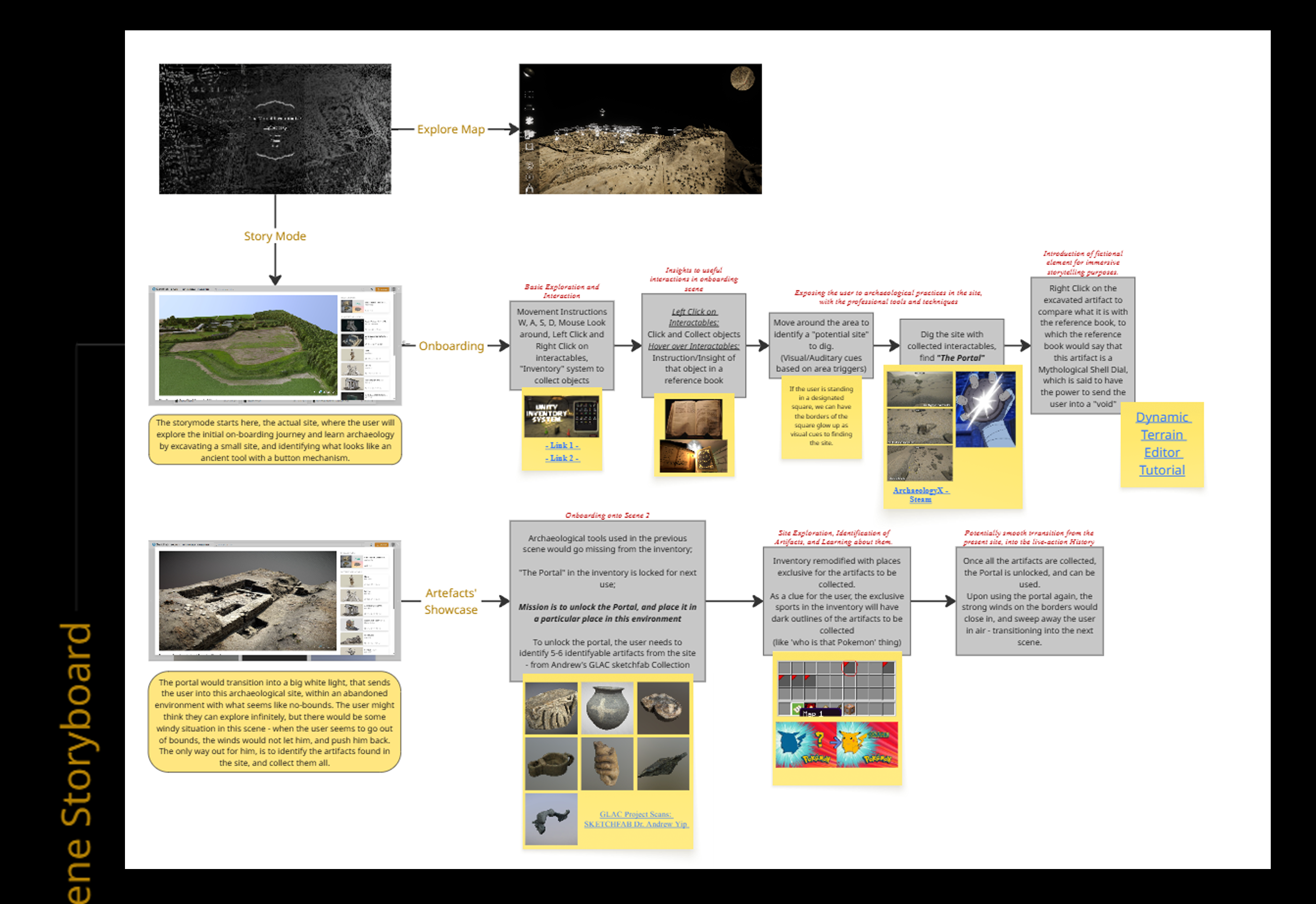The image size is (1316, 904).
Task: Select the inventory grid slots image
Action: click(x=836, y=689)
